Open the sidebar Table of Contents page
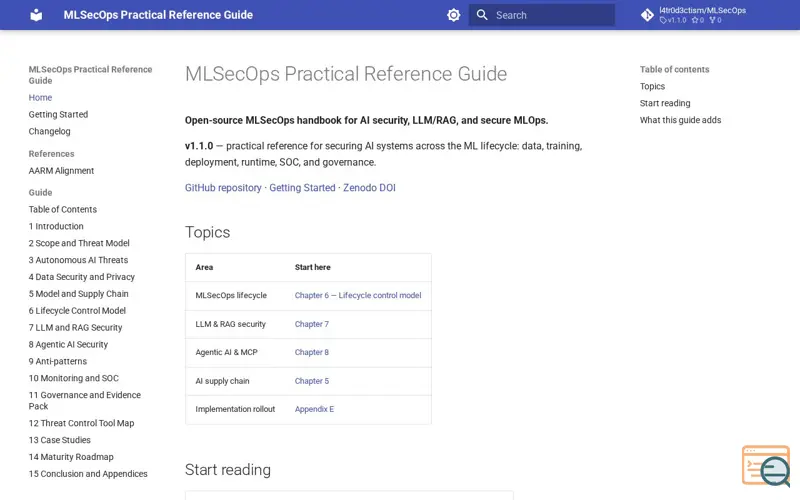 [63, 209]
